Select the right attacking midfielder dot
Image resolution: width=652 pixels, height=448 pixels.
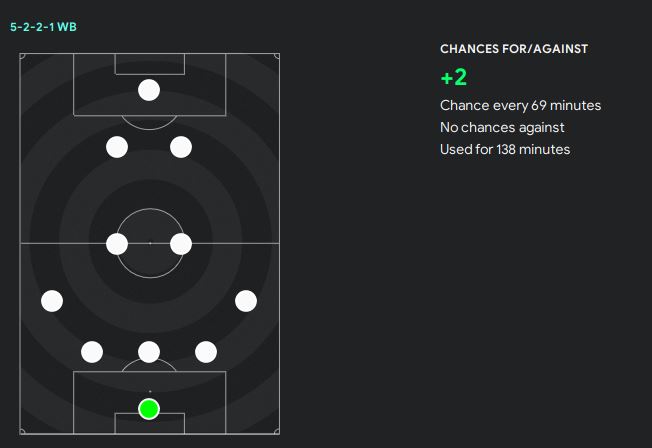click(181, 147)
